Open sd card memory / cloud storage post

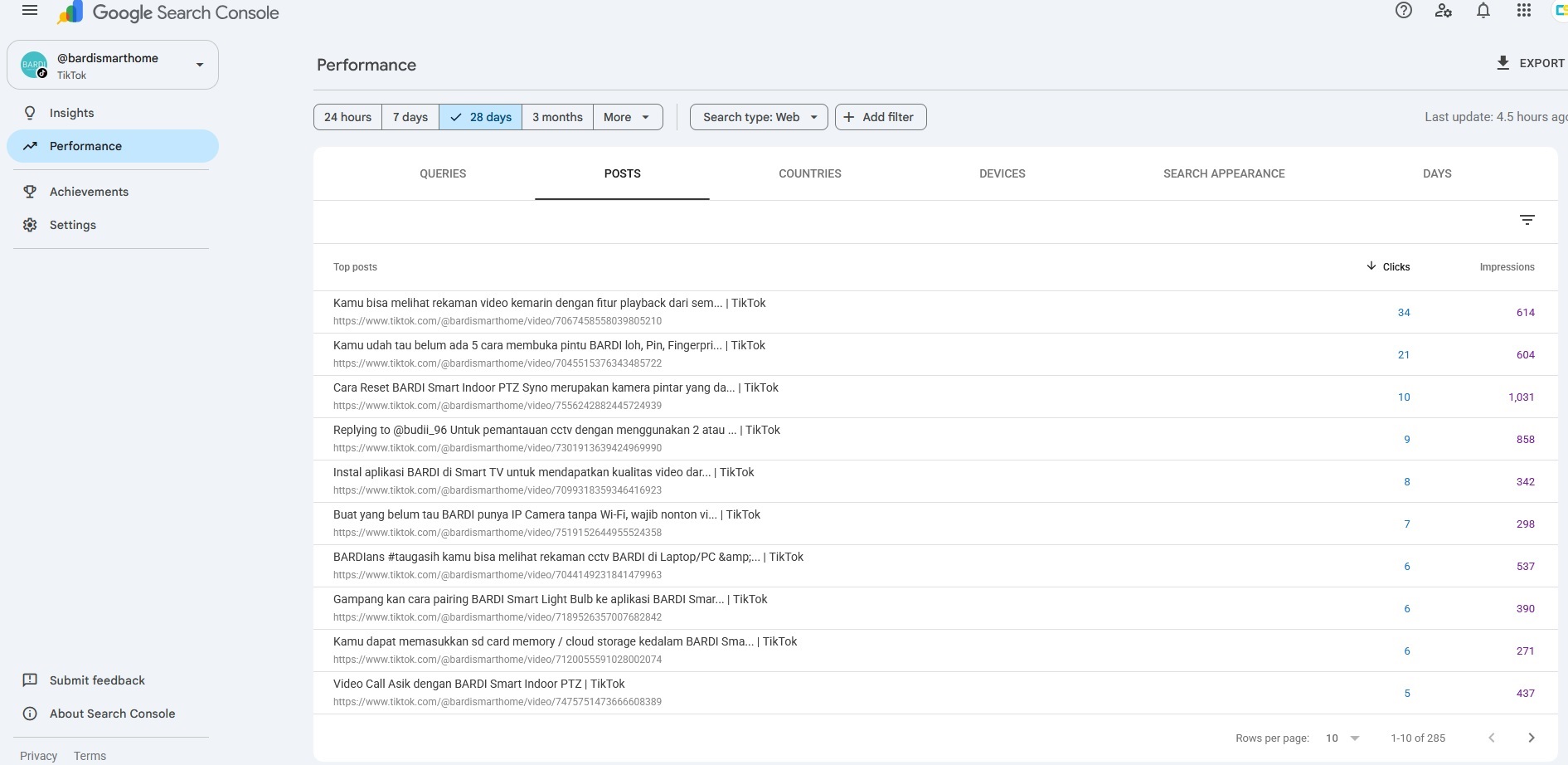pos(935,650)
